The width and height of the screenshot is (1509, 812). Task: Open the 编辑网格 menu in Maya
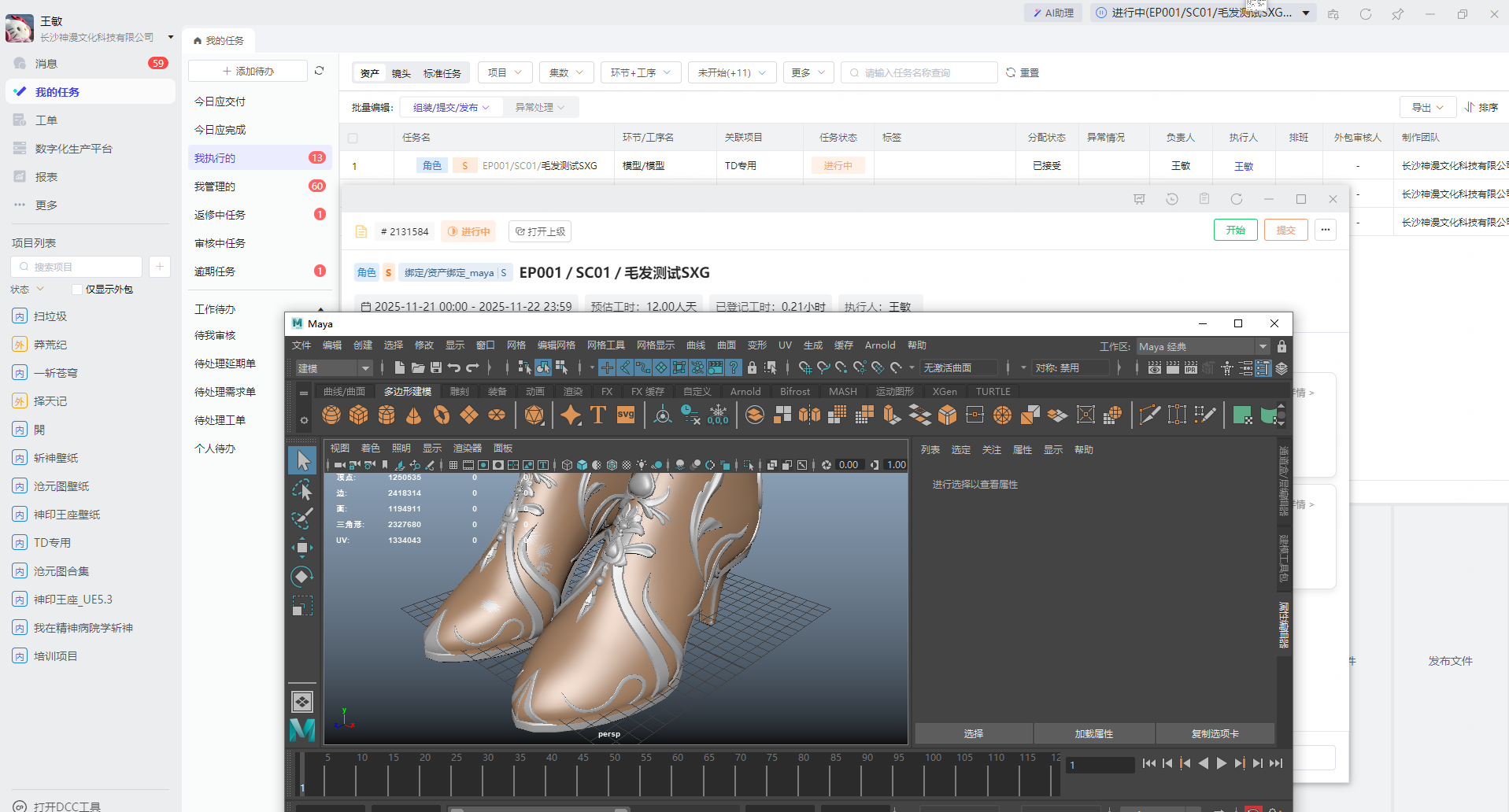(x=556, y=345)
